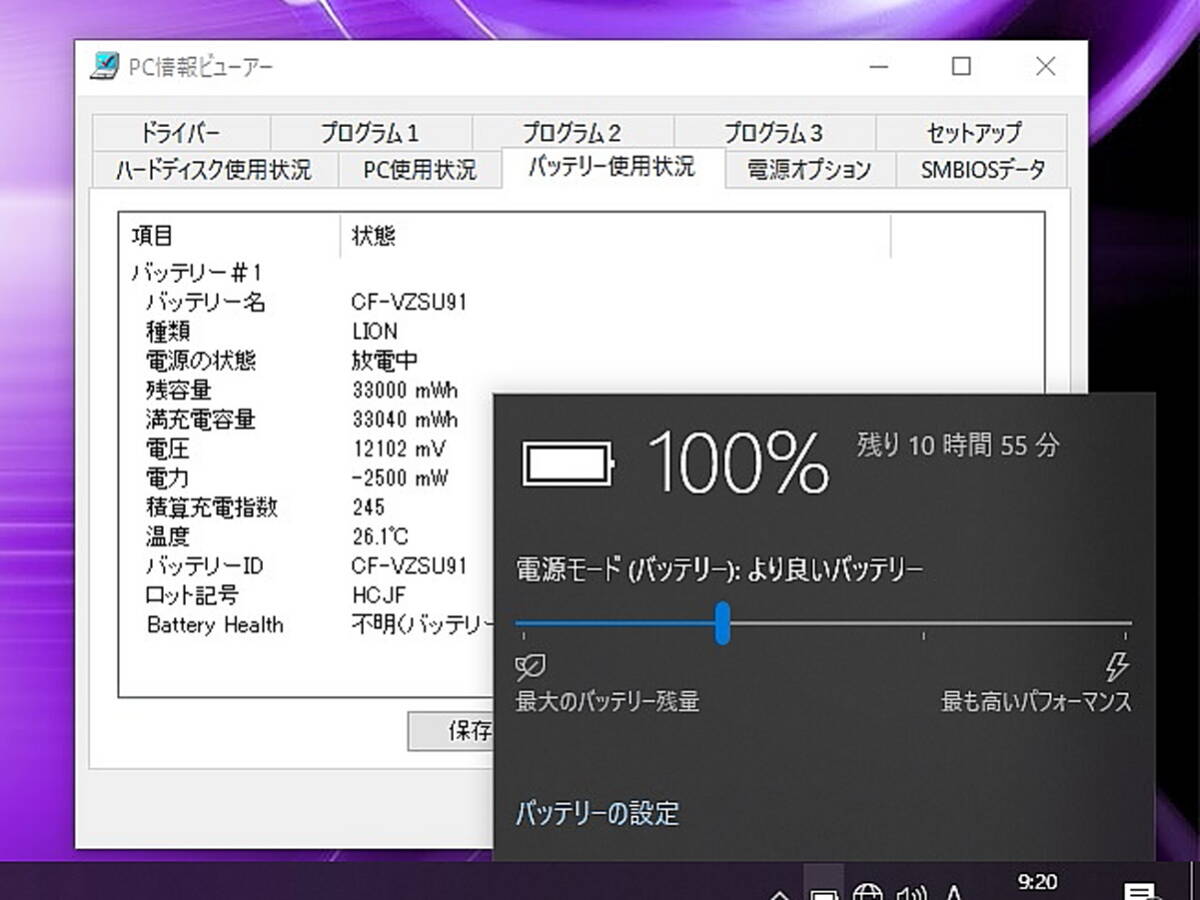Click the value LION

tap(375, 331)
